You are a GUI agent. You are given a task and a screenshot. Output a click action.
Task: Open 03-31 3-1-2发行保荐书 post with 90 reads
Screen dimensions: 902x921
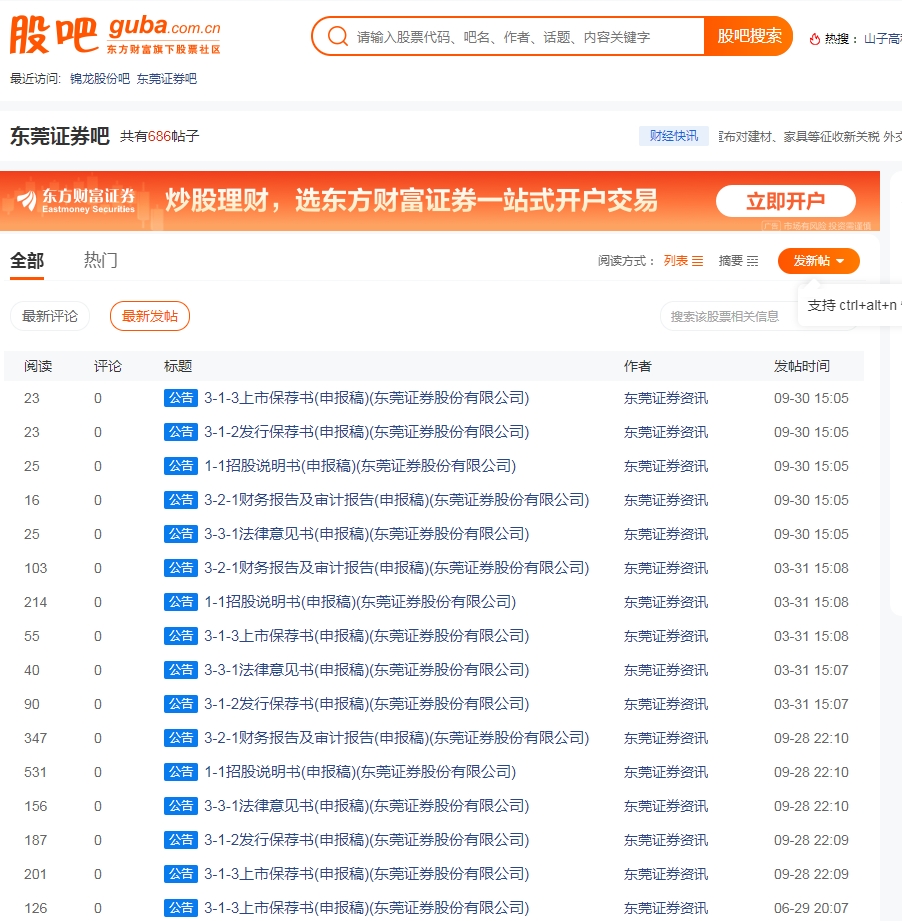(366, 704)
